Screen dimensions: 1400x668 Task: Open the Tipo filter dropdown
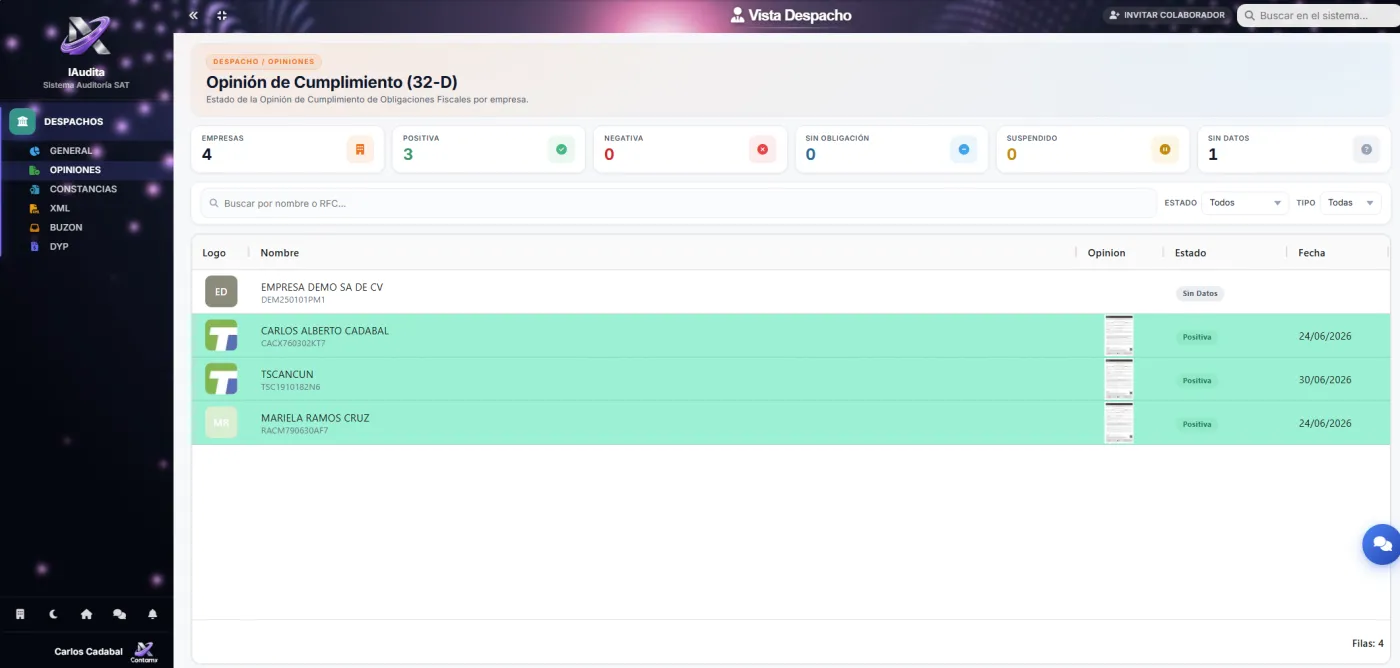tap(1351, 202)
